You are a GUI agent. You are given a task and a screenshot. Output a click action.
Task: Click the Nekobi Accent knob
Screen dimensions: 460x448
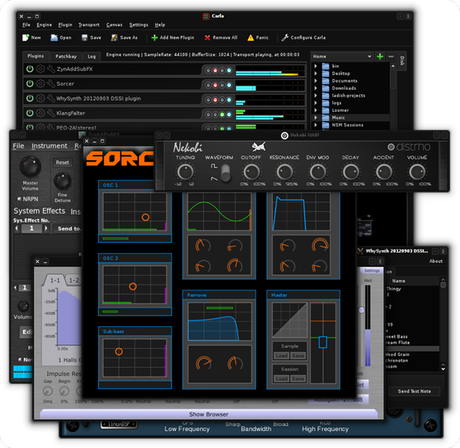coord(384,172)
